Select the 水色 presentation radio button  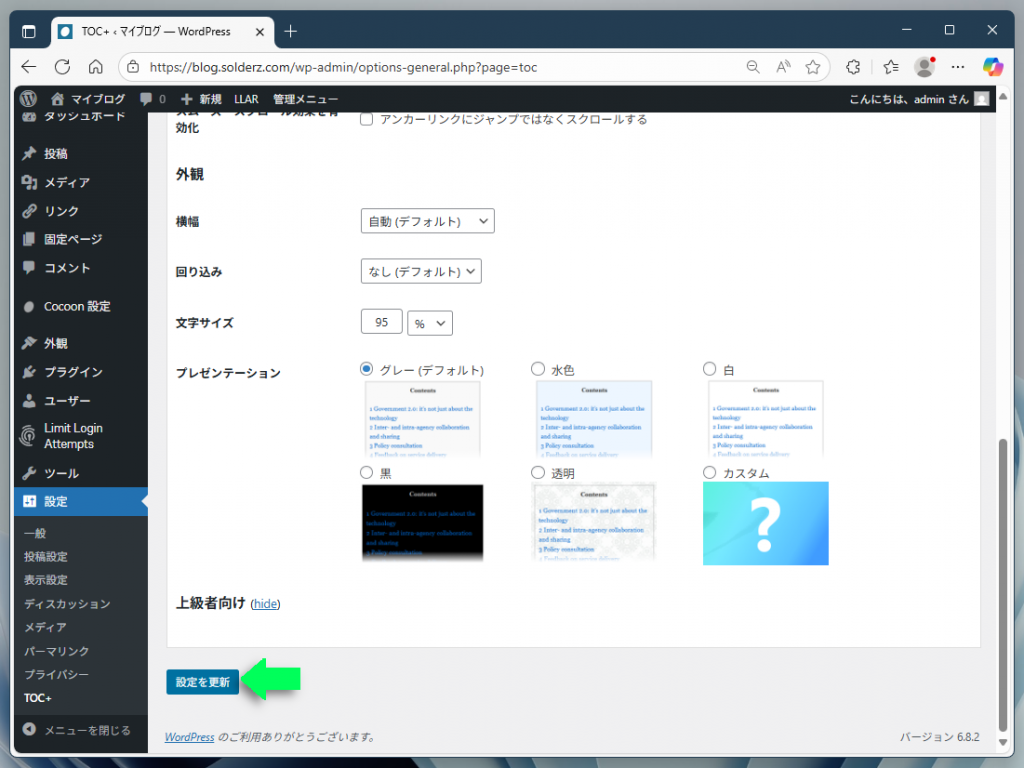point(538,369)
